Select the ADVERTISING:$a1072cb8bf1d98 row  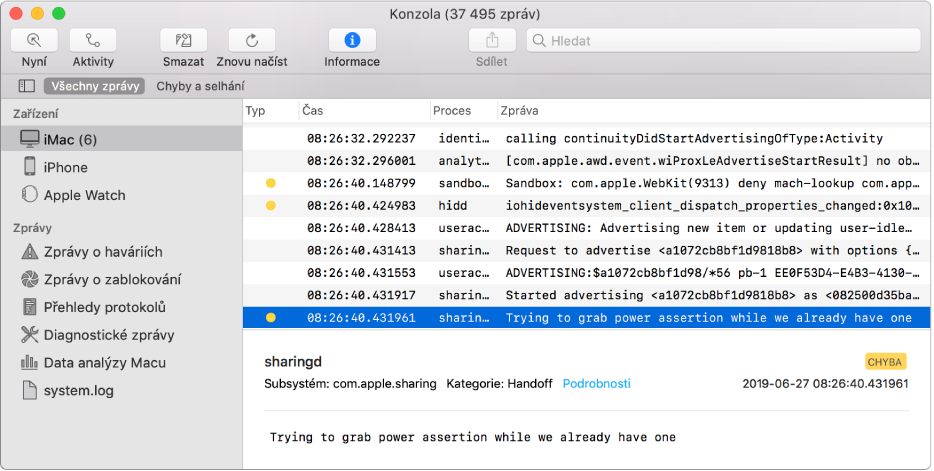[587, 273]
